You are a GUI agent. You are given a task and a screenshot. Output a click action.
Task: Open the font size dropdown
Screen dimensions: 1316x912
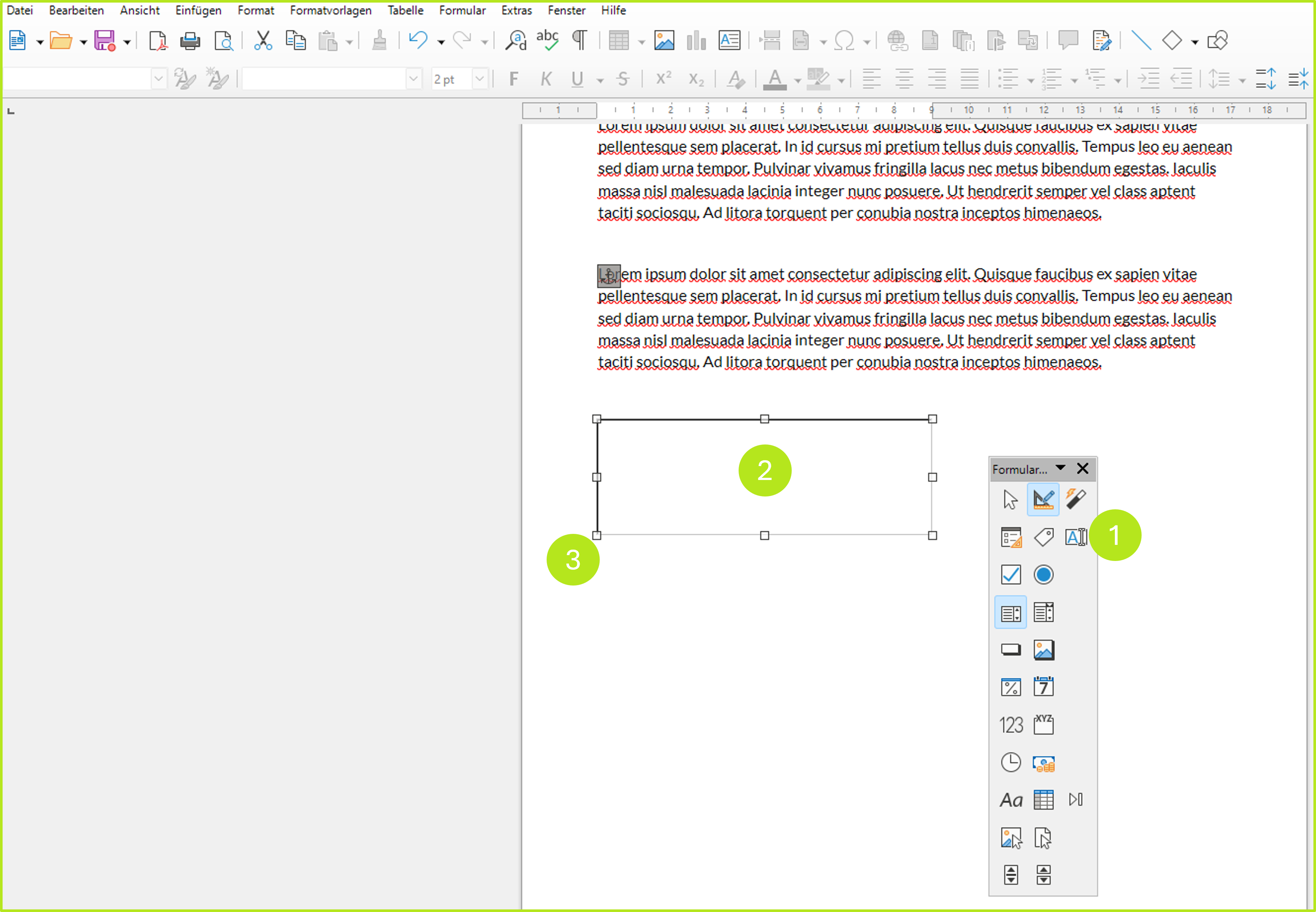pyautogui.click(x=480, y=78)
